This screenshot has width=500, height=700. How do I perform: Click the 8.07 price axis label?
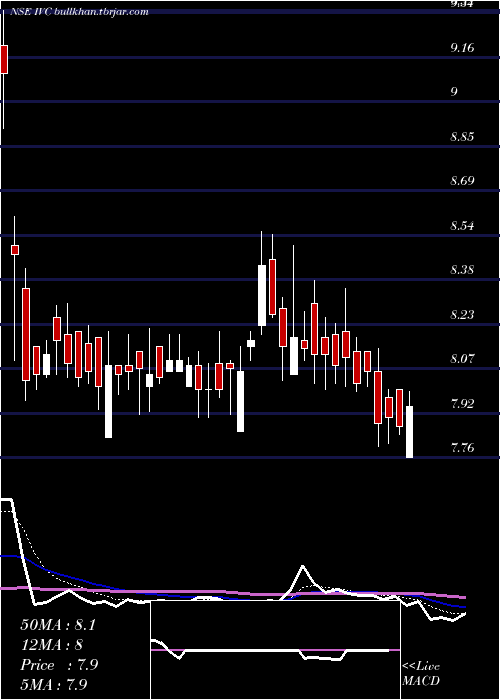pos(462,358)
